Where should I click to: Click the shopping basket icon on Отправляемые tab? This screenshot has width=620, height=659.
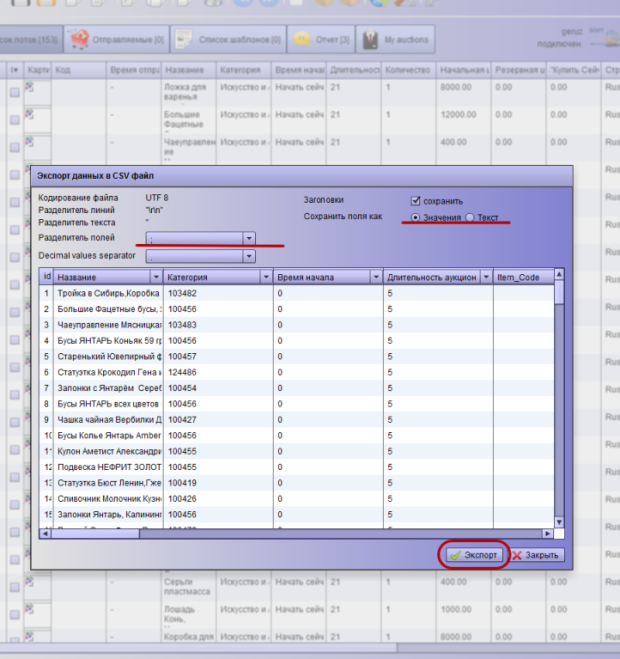pos(79,39)
